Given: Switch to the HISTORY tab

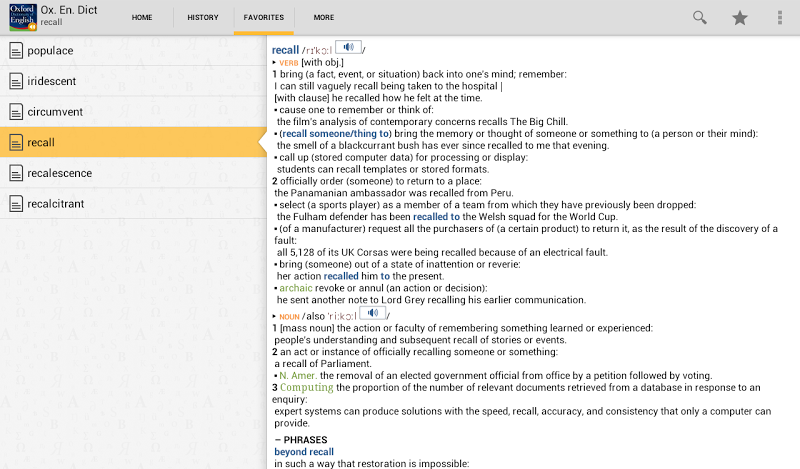Looking at the screenshot, I should tap(203, 17).
